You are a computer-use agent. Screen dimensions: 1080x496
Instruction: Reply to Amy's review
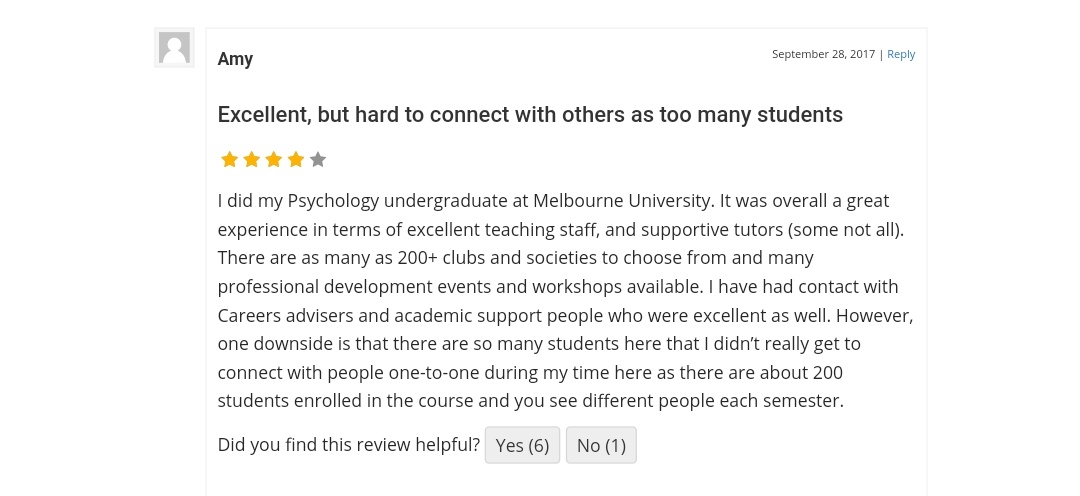(x=901, y=54)
